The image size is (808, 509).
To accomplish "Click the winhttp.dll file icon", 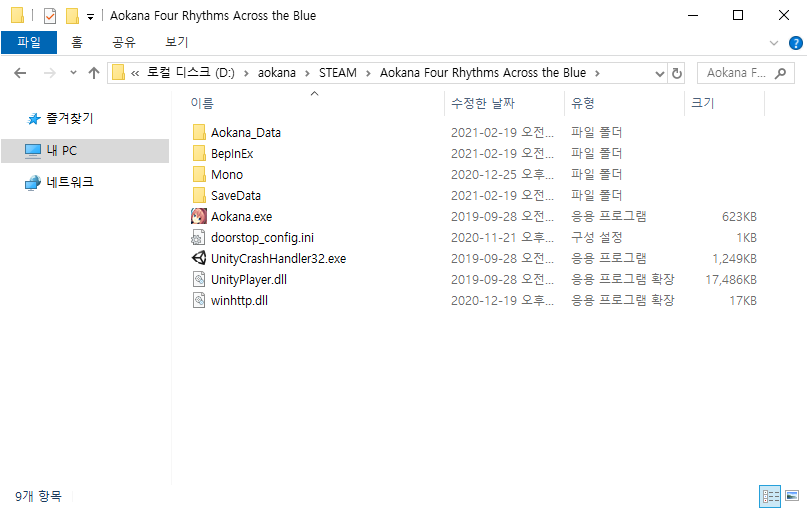I will (x=199, y=300).
